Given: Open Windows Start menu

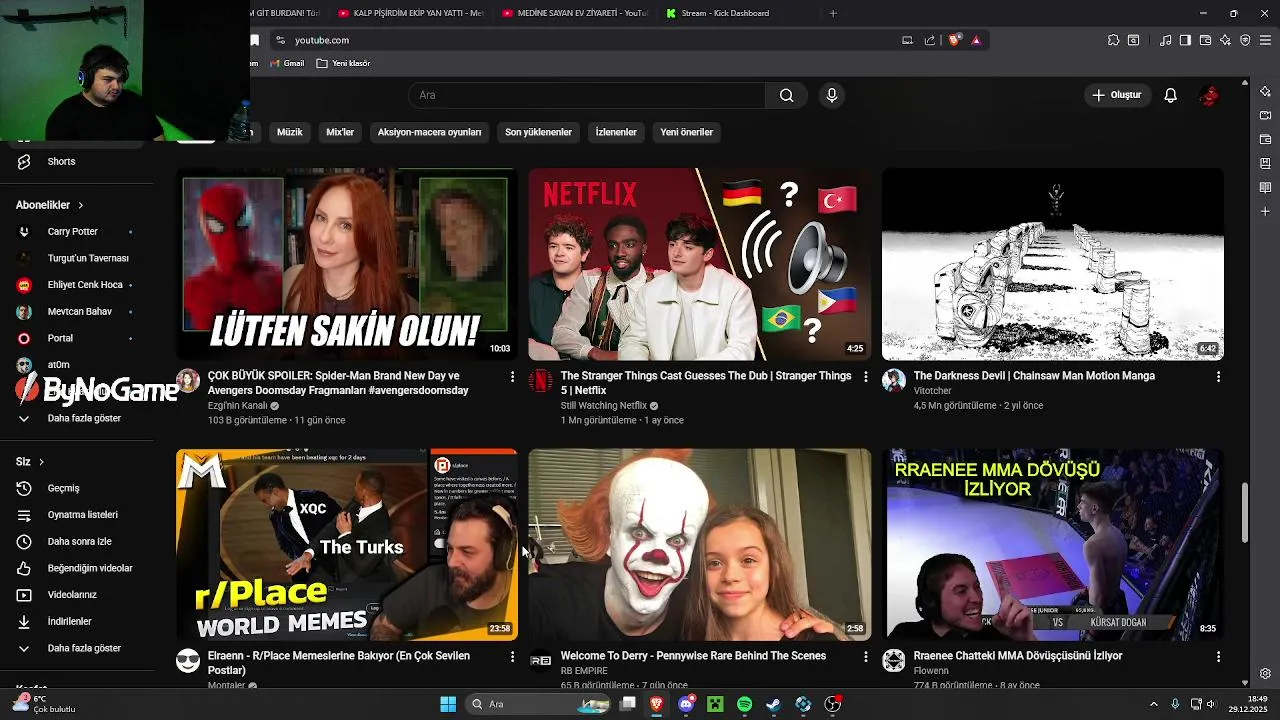Looking at the screenshot, I should click(448, 704).
